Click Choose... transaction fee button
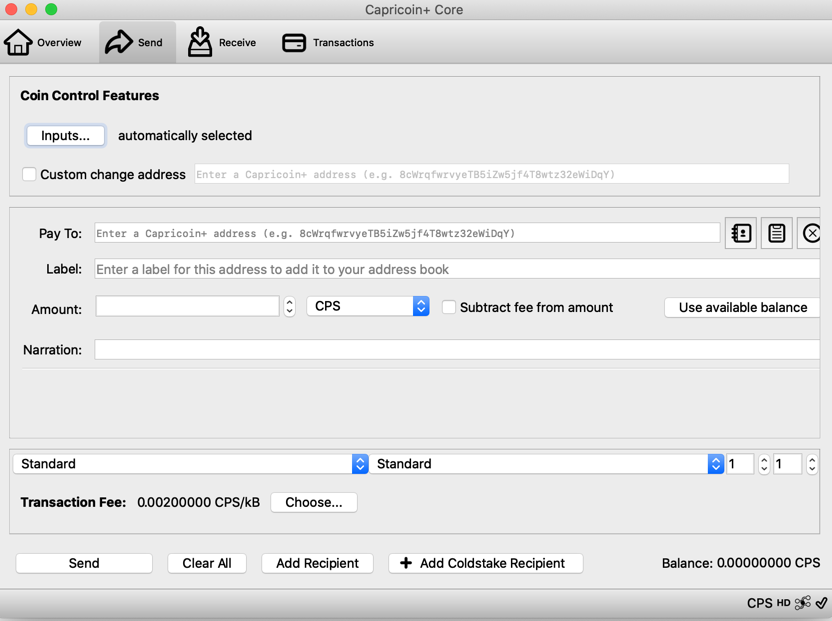The image size is (832, 621). (x=314, y=502)
